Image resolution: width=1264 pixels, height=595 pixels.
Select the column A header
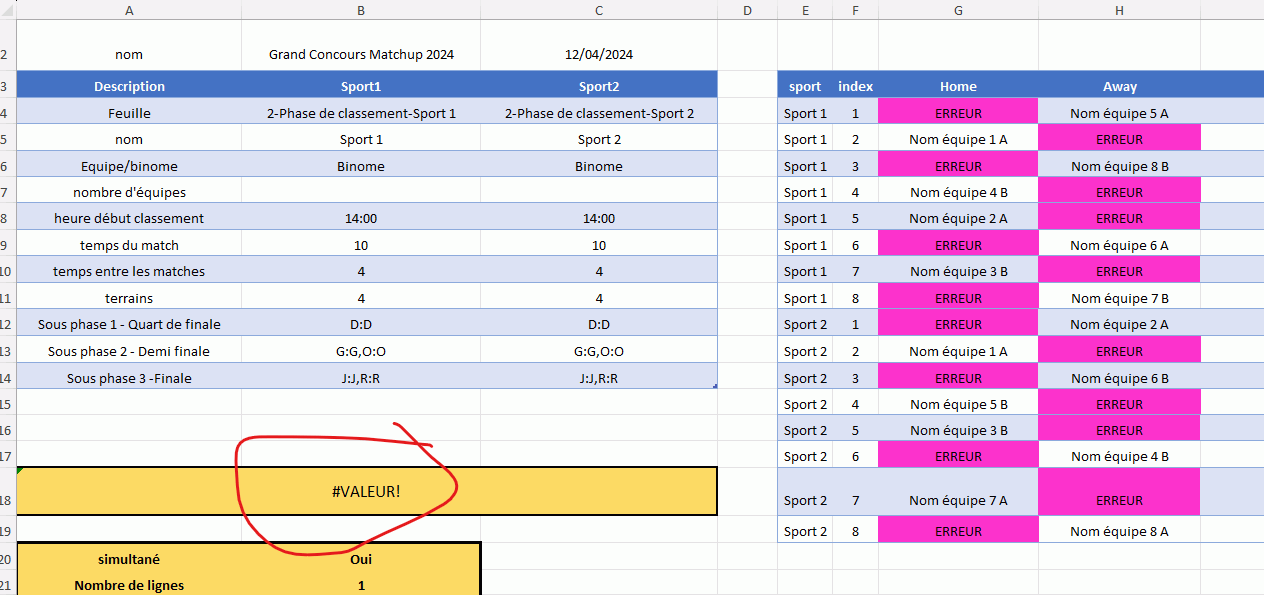[129, 10]
